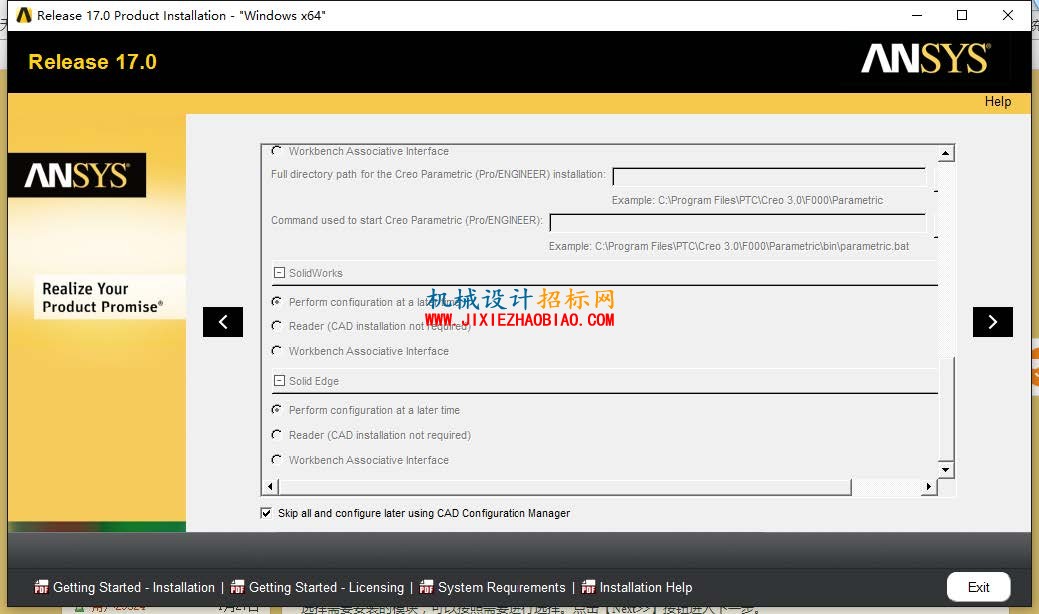Proceed with the right arrow Next button
This screenshot has height=614, width=1039.
pos(993,322)
